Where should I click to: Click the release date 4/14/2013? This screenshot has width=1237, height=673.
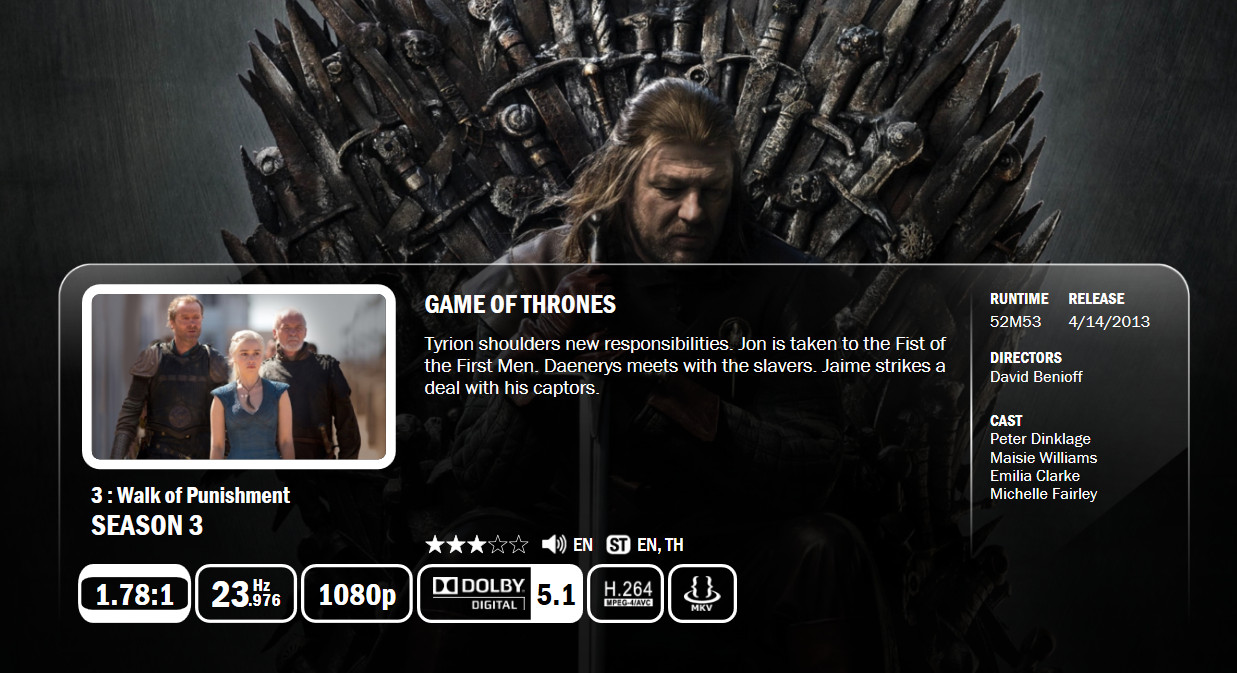(x=1109, y=322)
